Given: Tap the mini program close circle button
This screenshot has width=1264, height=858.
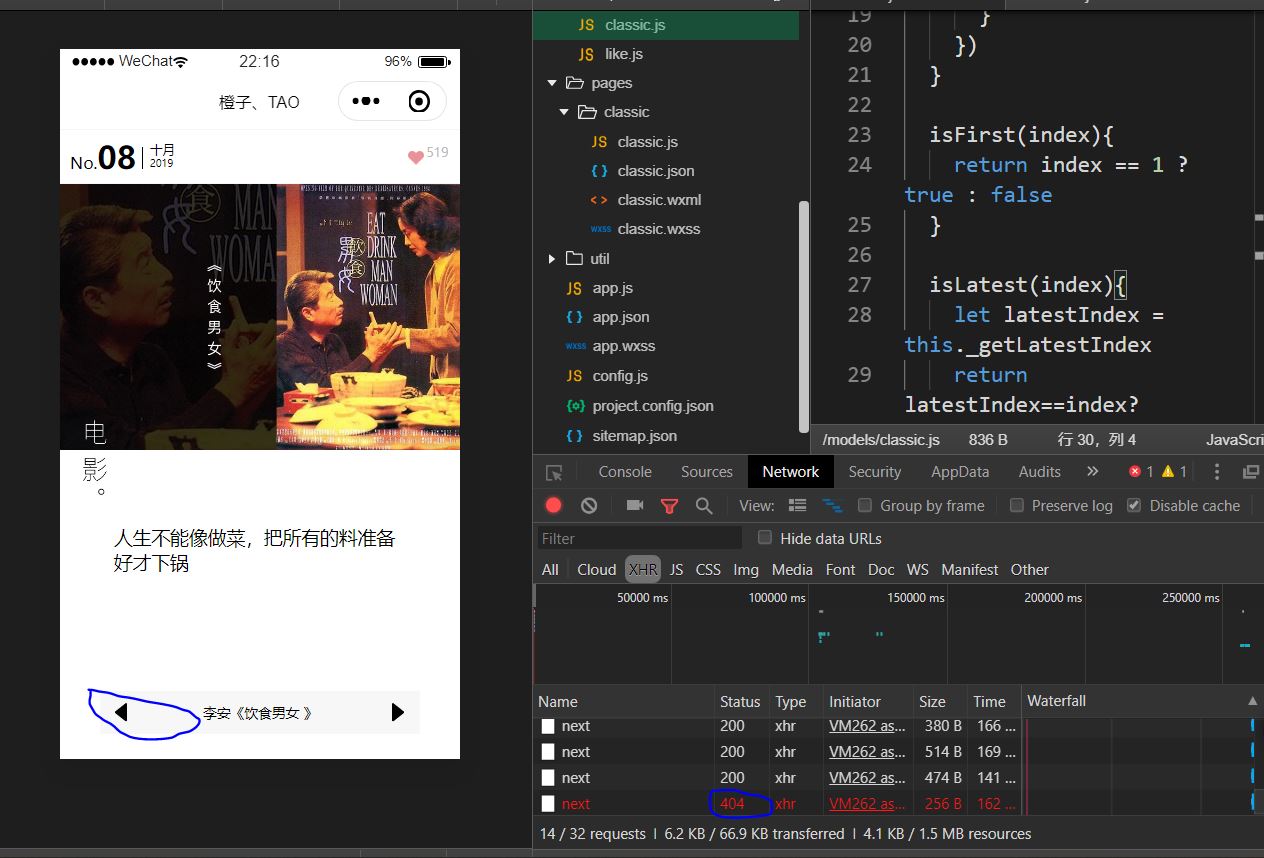Looking at the screenshot, I should click(420, 102).
